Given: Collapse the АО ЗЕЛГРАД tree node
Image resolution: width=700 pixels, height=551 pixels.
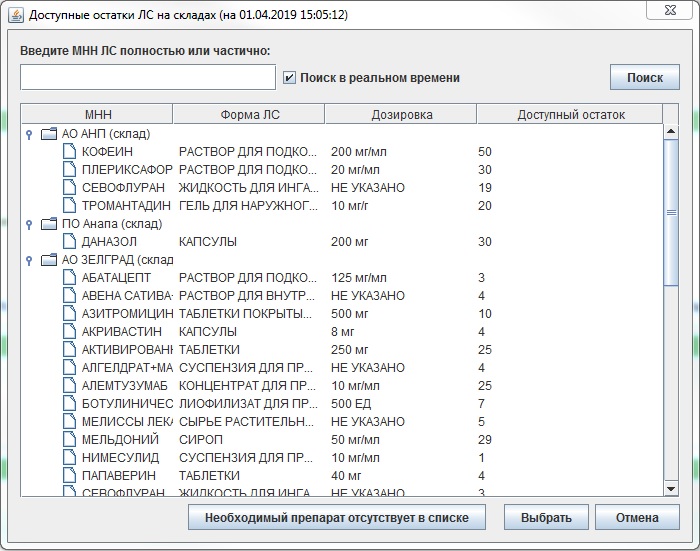Looking at the screenshot, I should click(29, 260).
